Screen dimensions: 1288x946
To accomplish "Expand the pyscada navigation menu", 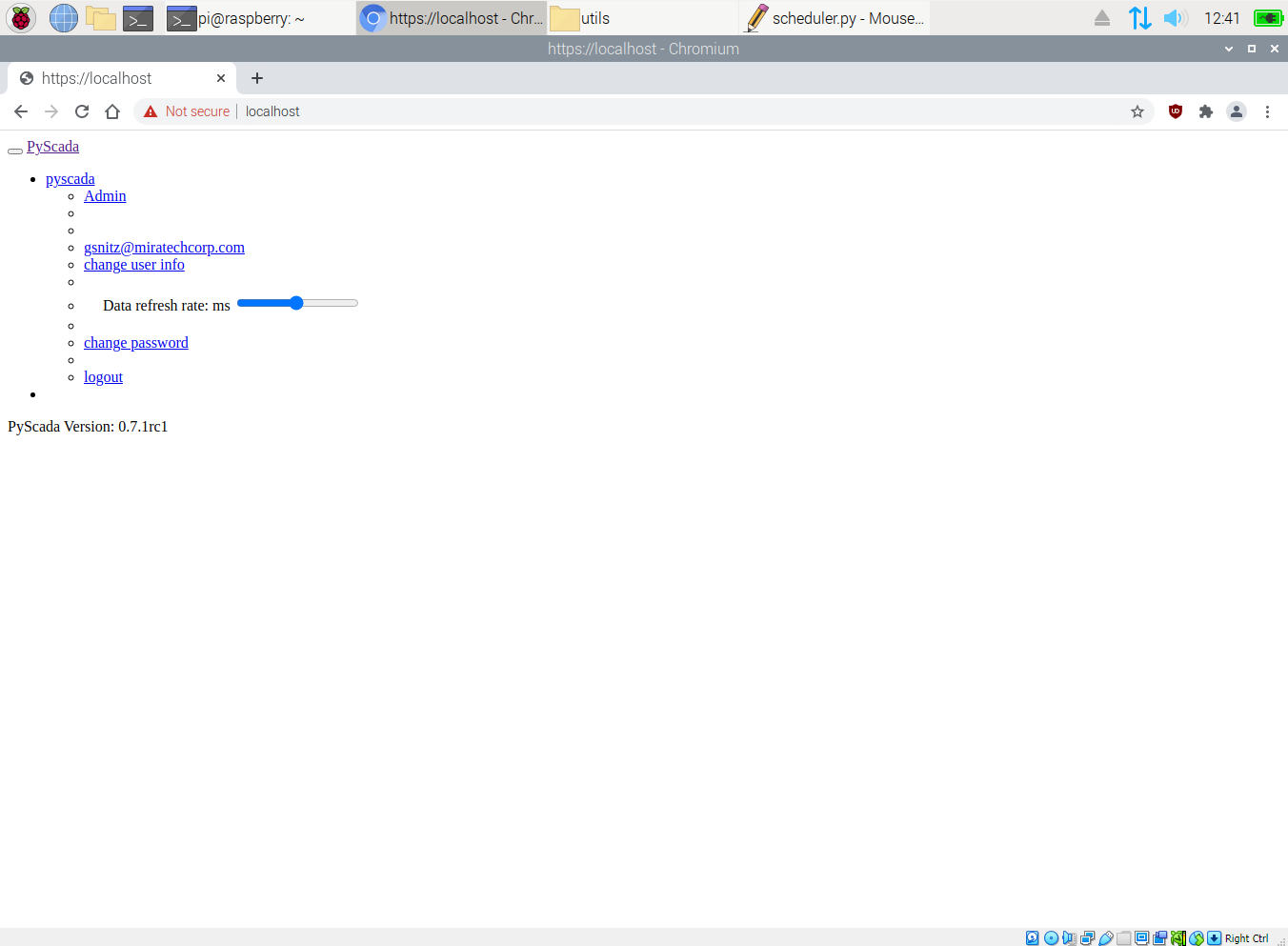I will pos(70,178).
